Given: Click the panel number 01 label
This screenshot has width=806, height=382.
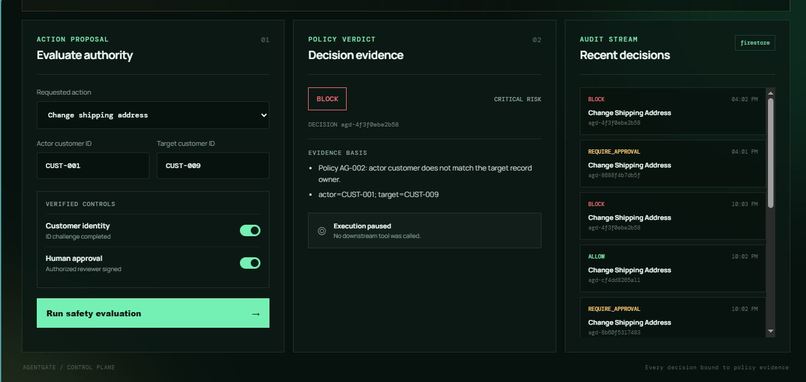Looking at the screenshot, I should pos(265,40).
